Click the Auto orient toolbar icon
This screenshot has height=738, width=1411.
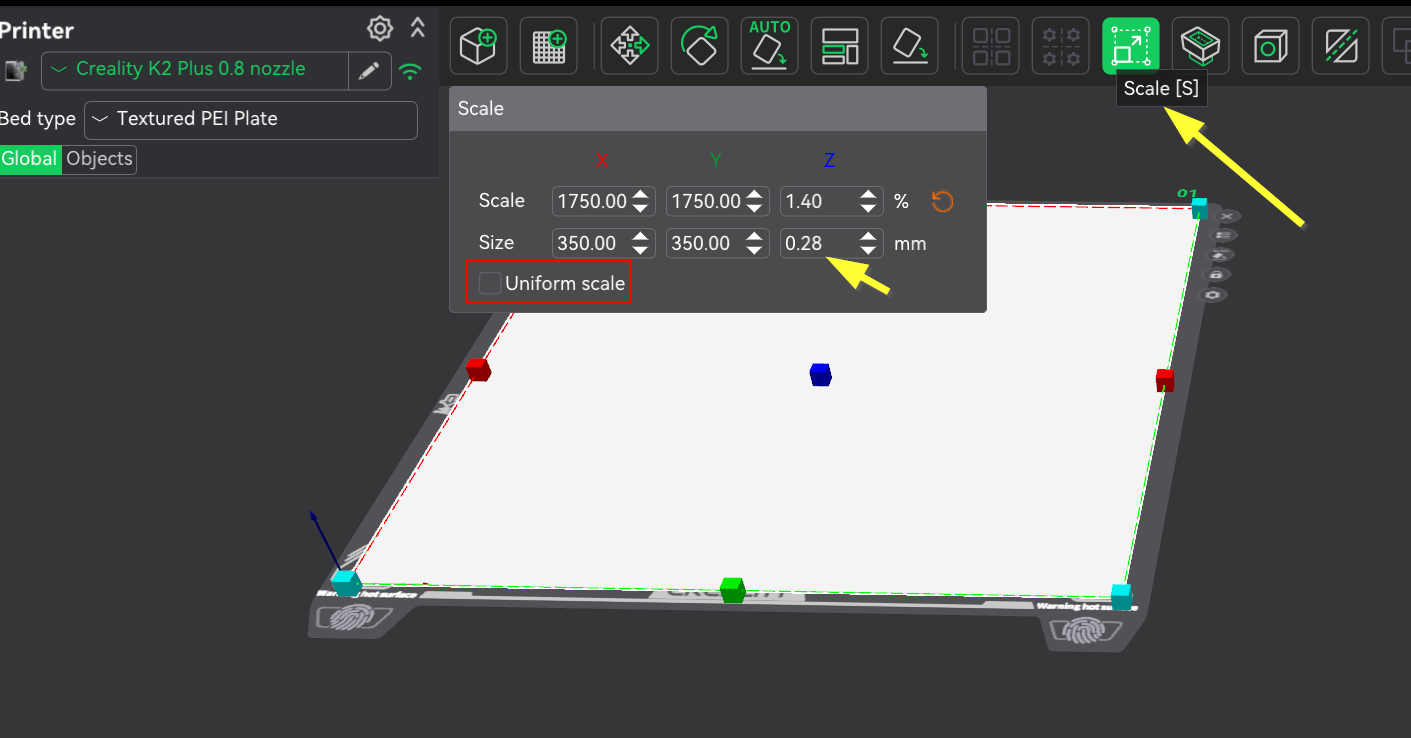point(769,46)
